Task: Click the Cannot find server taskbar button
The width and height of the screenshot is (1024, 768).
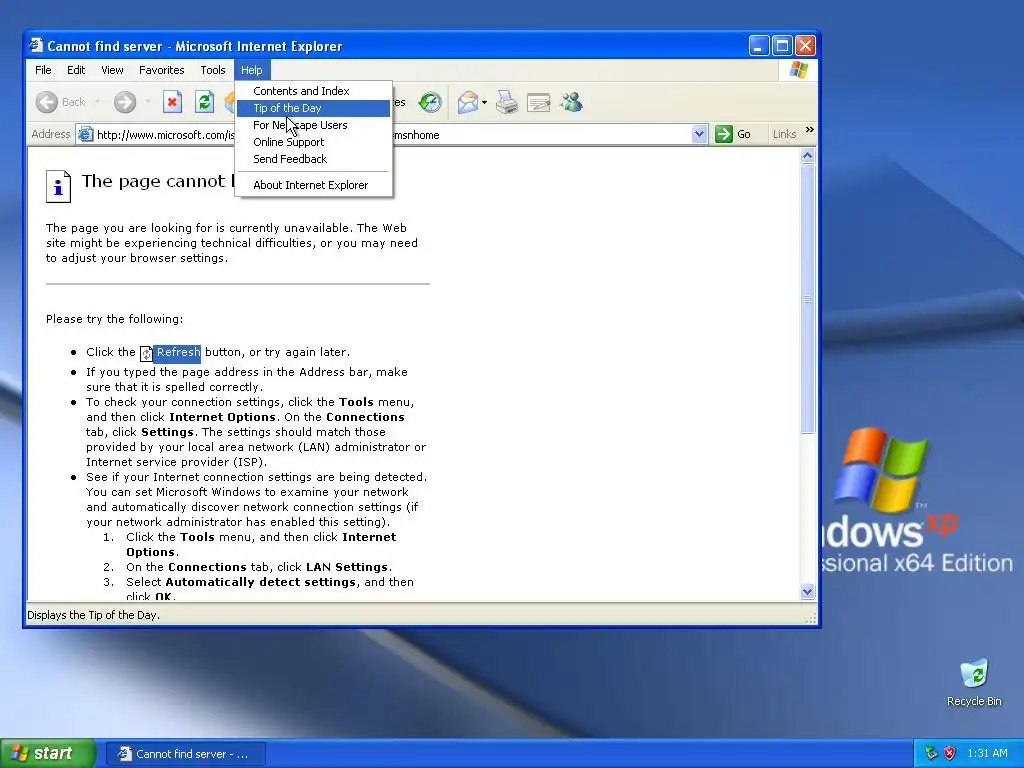Action: coord(185,754)
